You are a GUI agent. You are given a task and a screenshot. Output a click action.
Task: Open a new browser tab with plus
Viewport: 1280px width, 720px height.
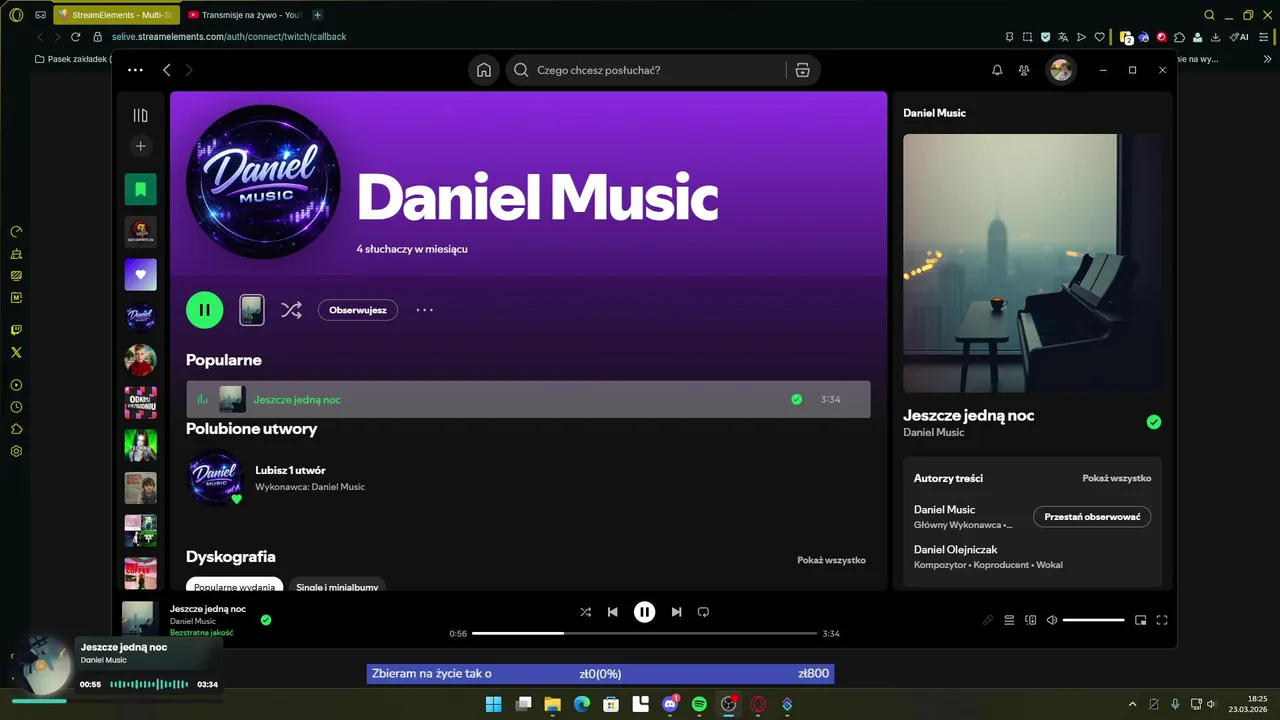coord(318,15)
